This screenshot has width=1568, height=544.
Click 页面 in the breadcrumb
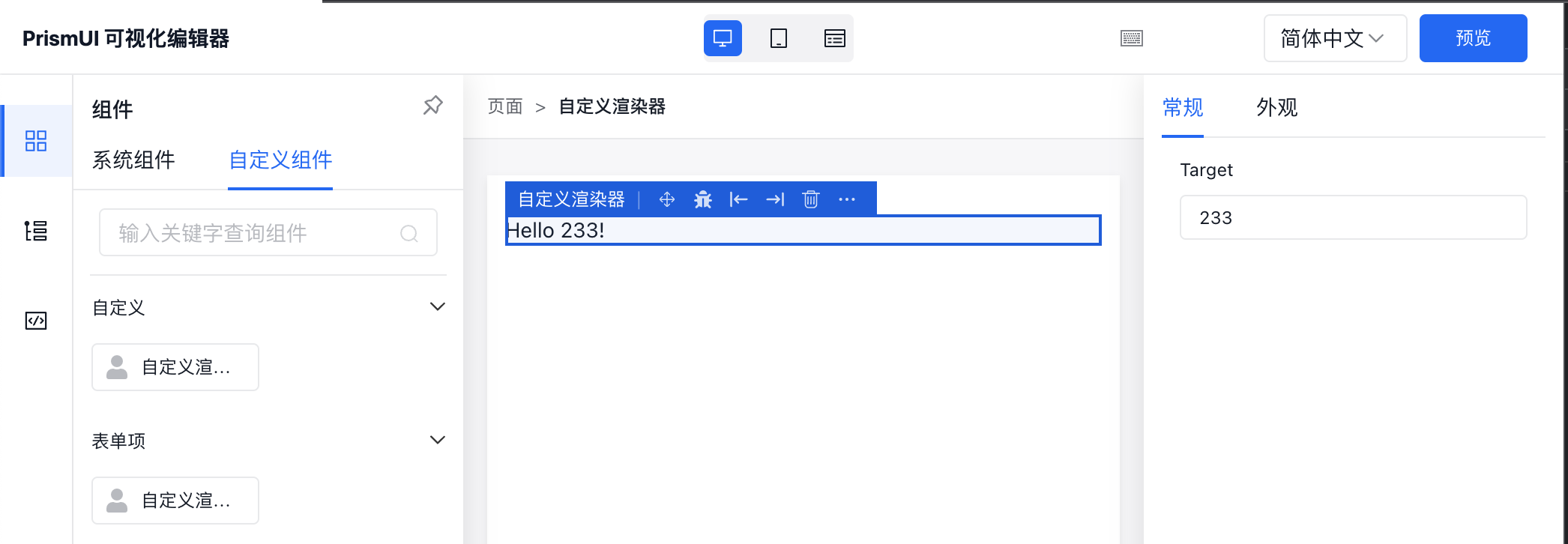505,106
